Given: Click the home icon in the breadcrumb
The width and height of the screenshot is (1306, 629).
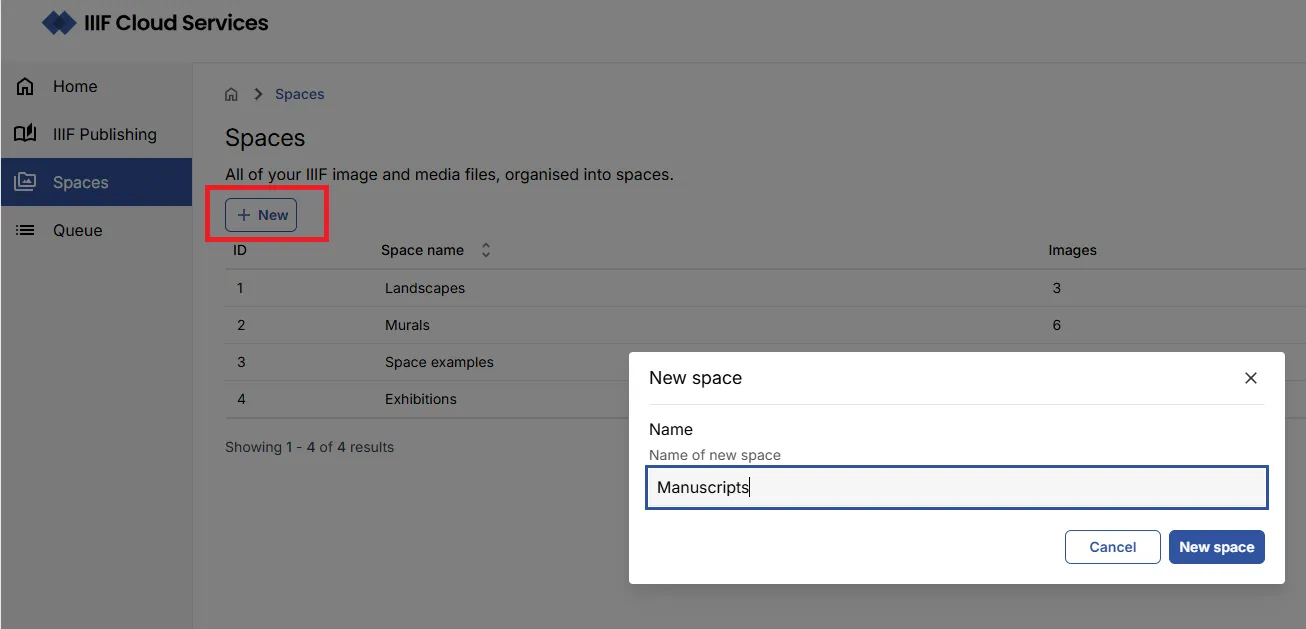Looking at the screenshot, I should click(231, 93).
